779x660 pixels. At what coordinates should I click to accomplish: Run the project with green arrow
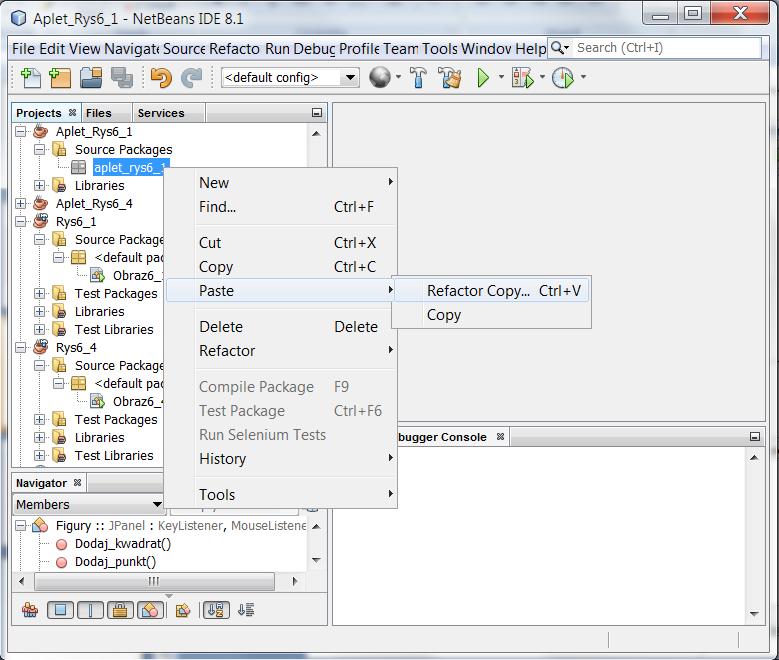tap(483, 78)
